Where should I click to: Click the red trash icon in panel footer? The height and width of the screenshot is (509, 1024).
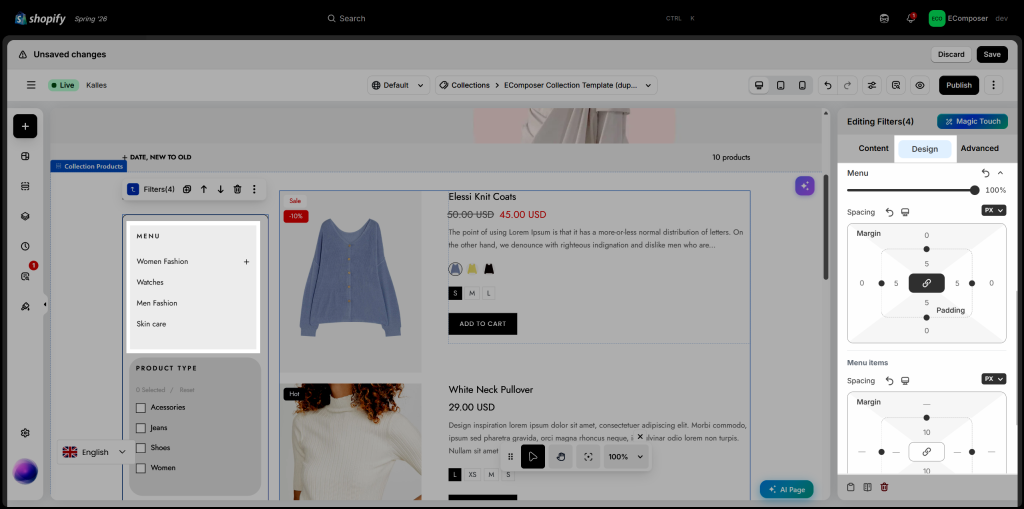[884, 487]
